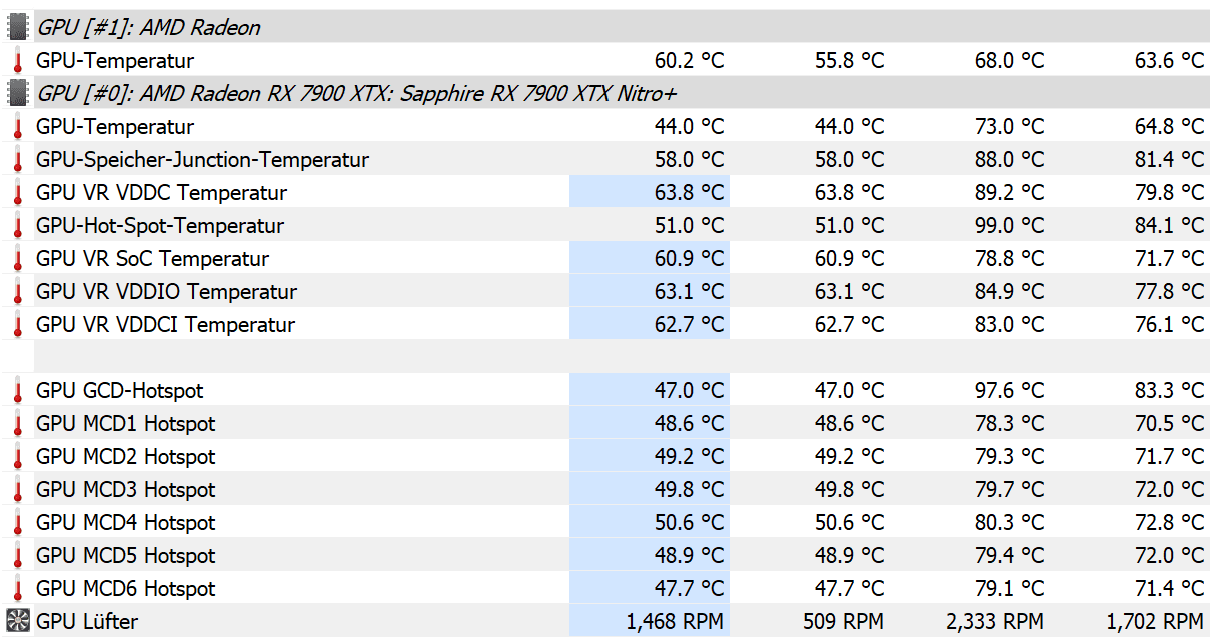The image size is (1212, 640).
Task: Select the GPU VR SoC Temperatur label
Action: point(152,259)
